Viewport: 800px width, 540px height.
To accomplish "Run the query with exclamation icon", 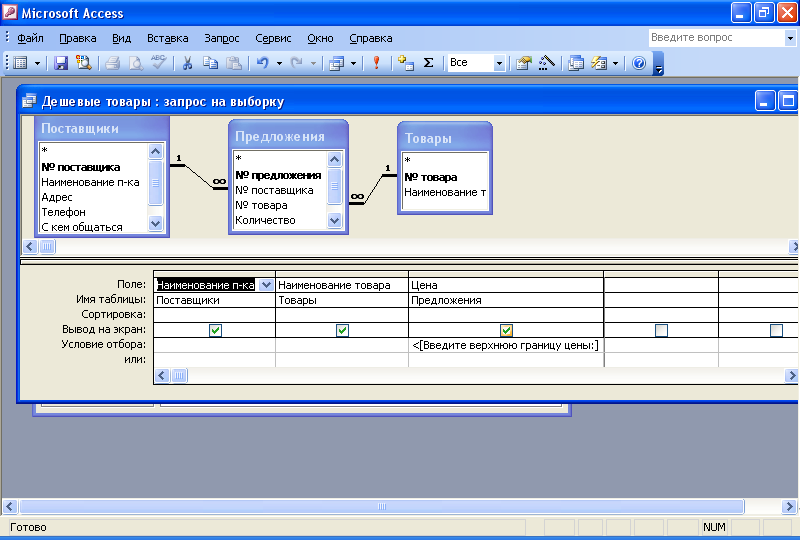I will click(x=376, y=63).
